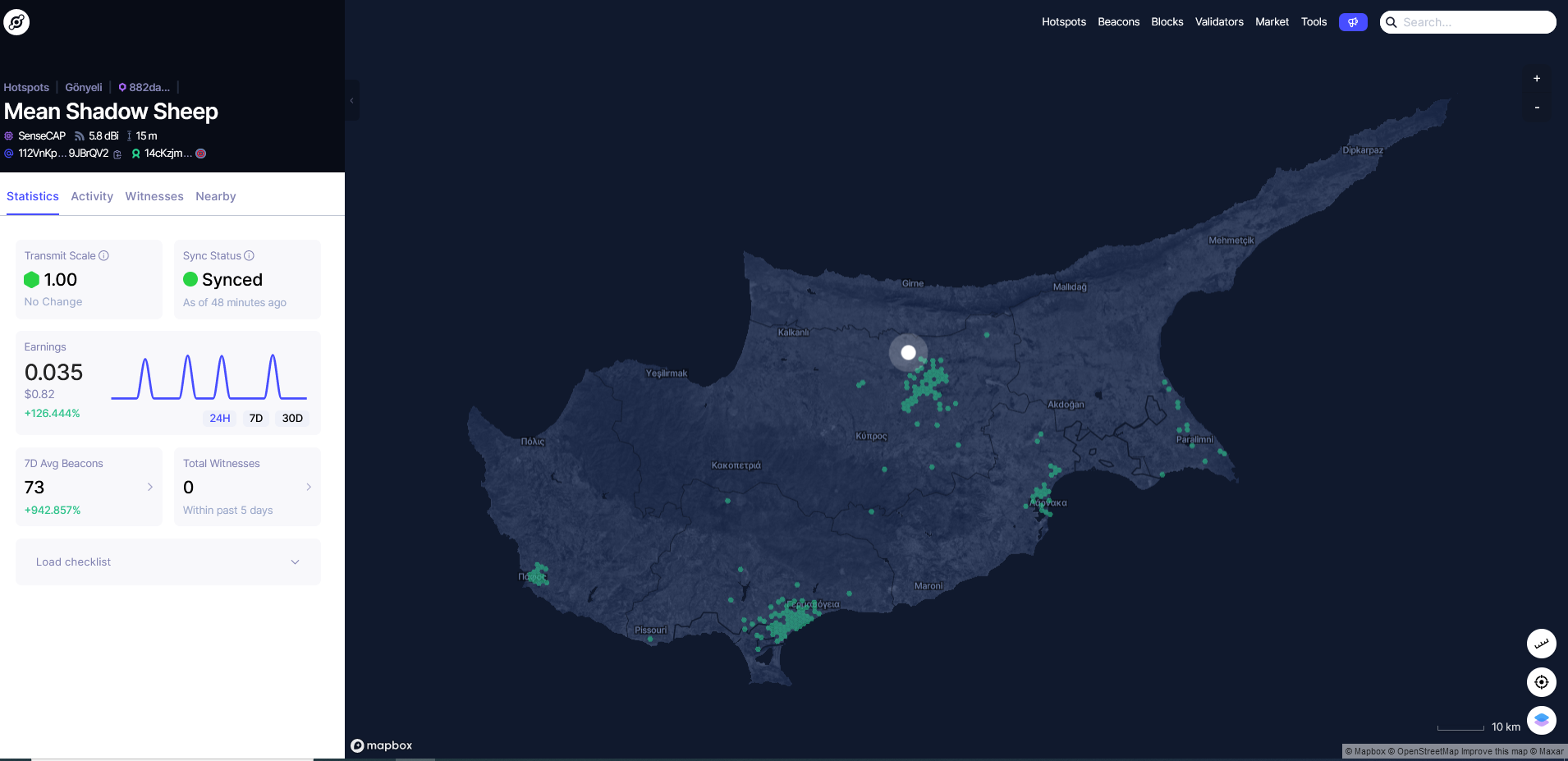This screenshot has height=761, width=1568.
Task: Click the green owner badge icon next to 14cKzjm
Action: pos(136,154)
